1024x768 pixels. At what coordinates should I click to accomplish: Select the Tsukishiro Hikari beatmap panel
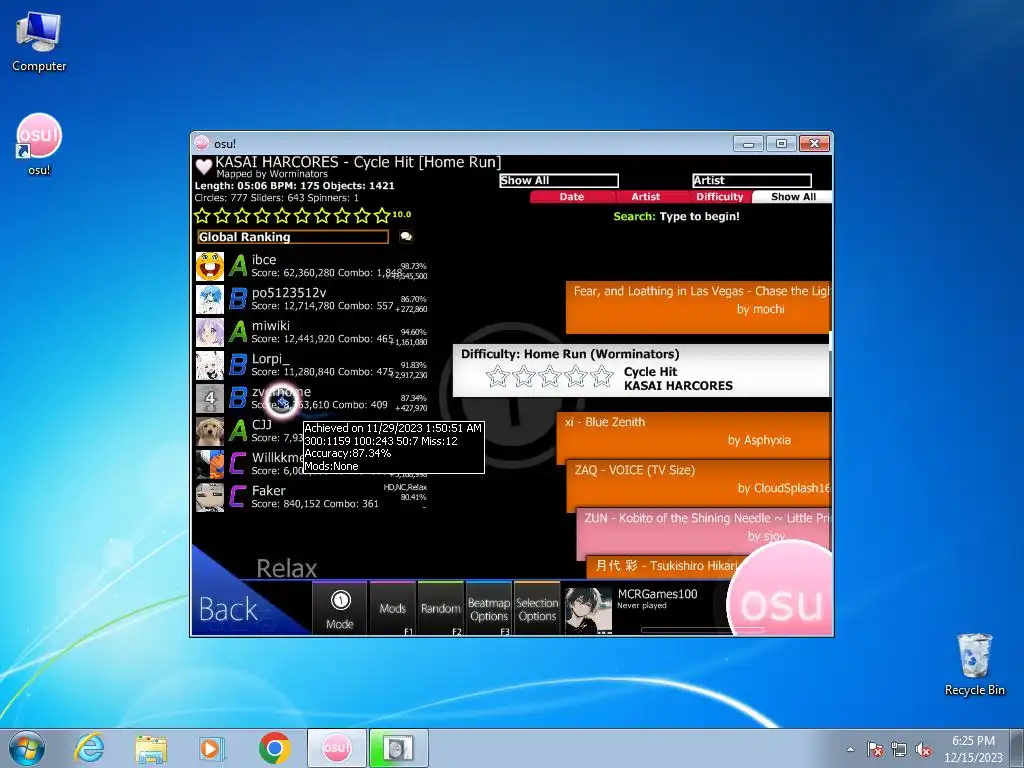660,566
